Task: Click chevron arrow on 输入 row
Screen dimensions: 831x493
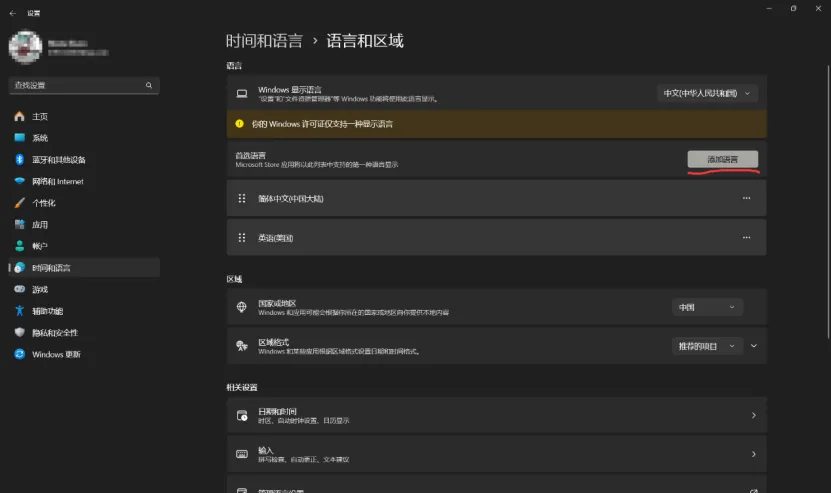Action: (x=754, y=454)
